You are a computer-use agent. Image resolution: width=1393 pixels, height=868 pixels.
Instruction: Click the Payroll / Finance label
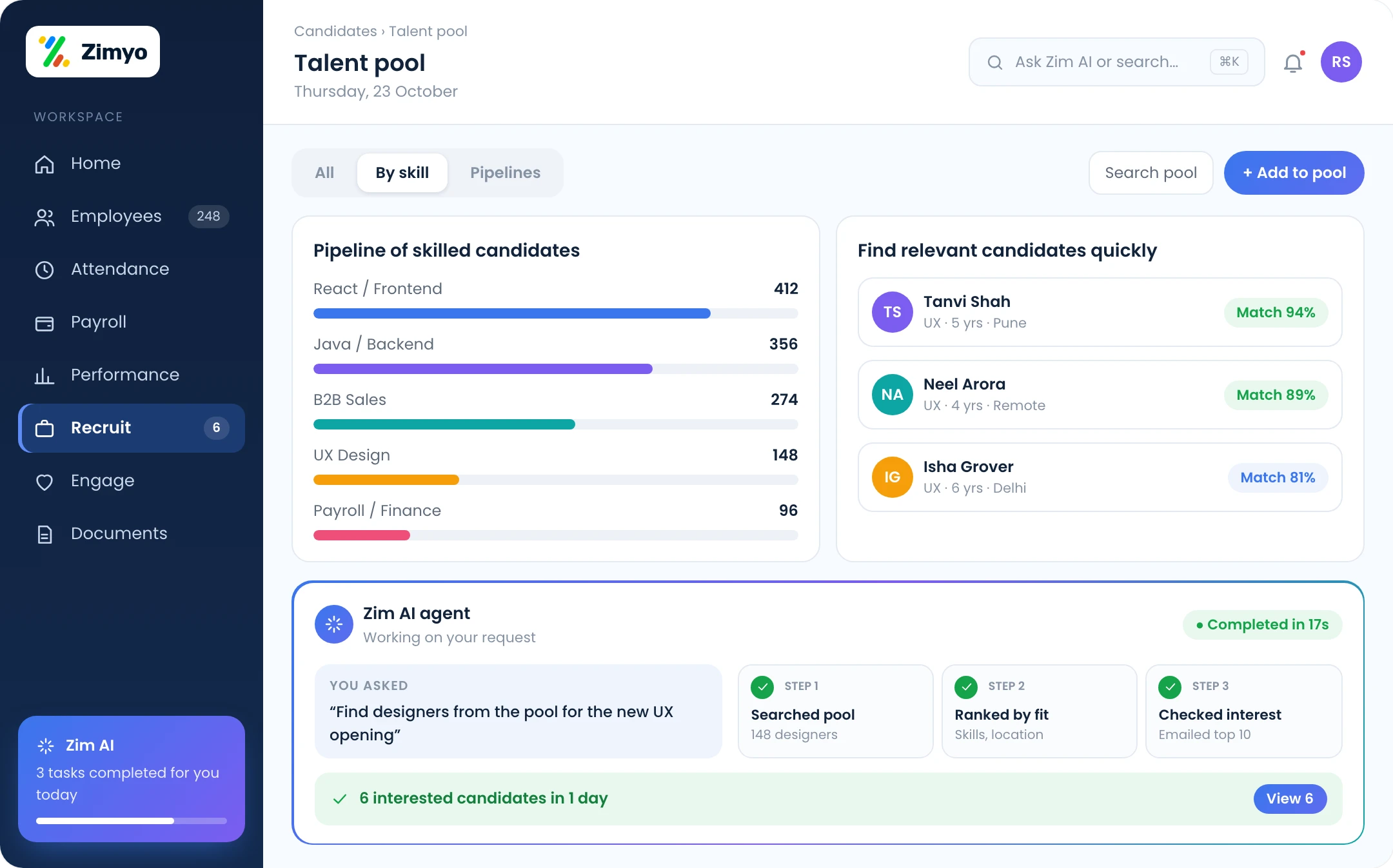click(x=377, y=511)
